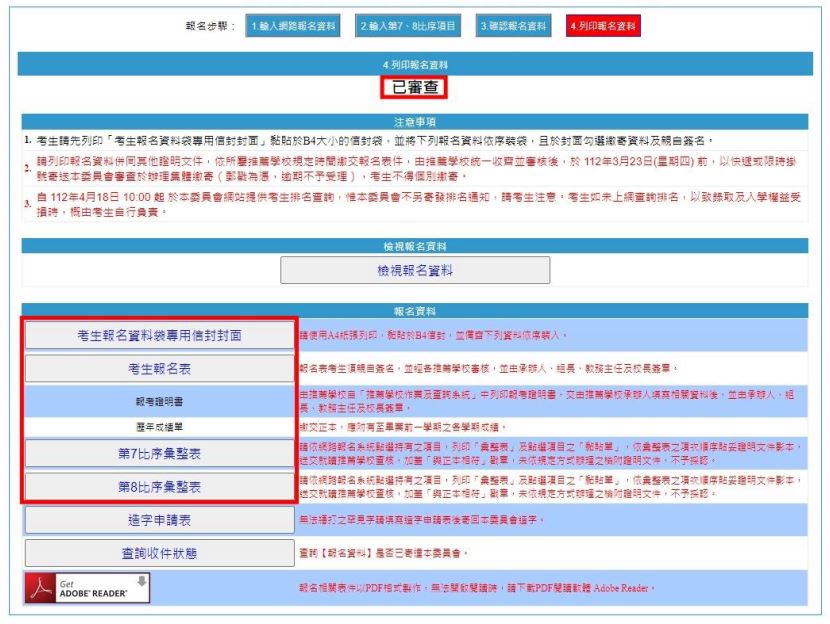
Task: Click description about A4 paper printing
Action: tap(433, 336)
